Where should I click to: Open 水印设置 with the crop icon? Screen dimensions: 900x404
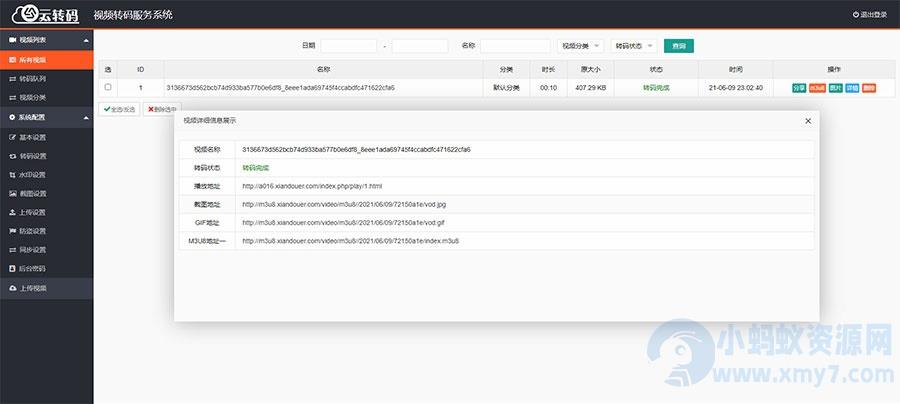(46, 175)
